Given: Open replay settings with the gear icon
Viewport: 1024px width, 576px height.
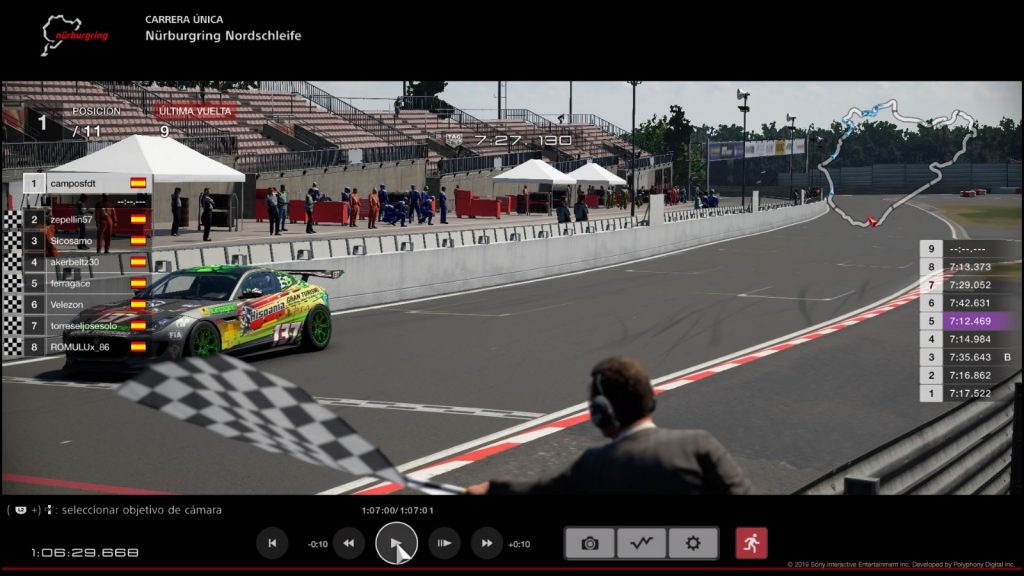Looking at the screenshot, I should 693,543.
